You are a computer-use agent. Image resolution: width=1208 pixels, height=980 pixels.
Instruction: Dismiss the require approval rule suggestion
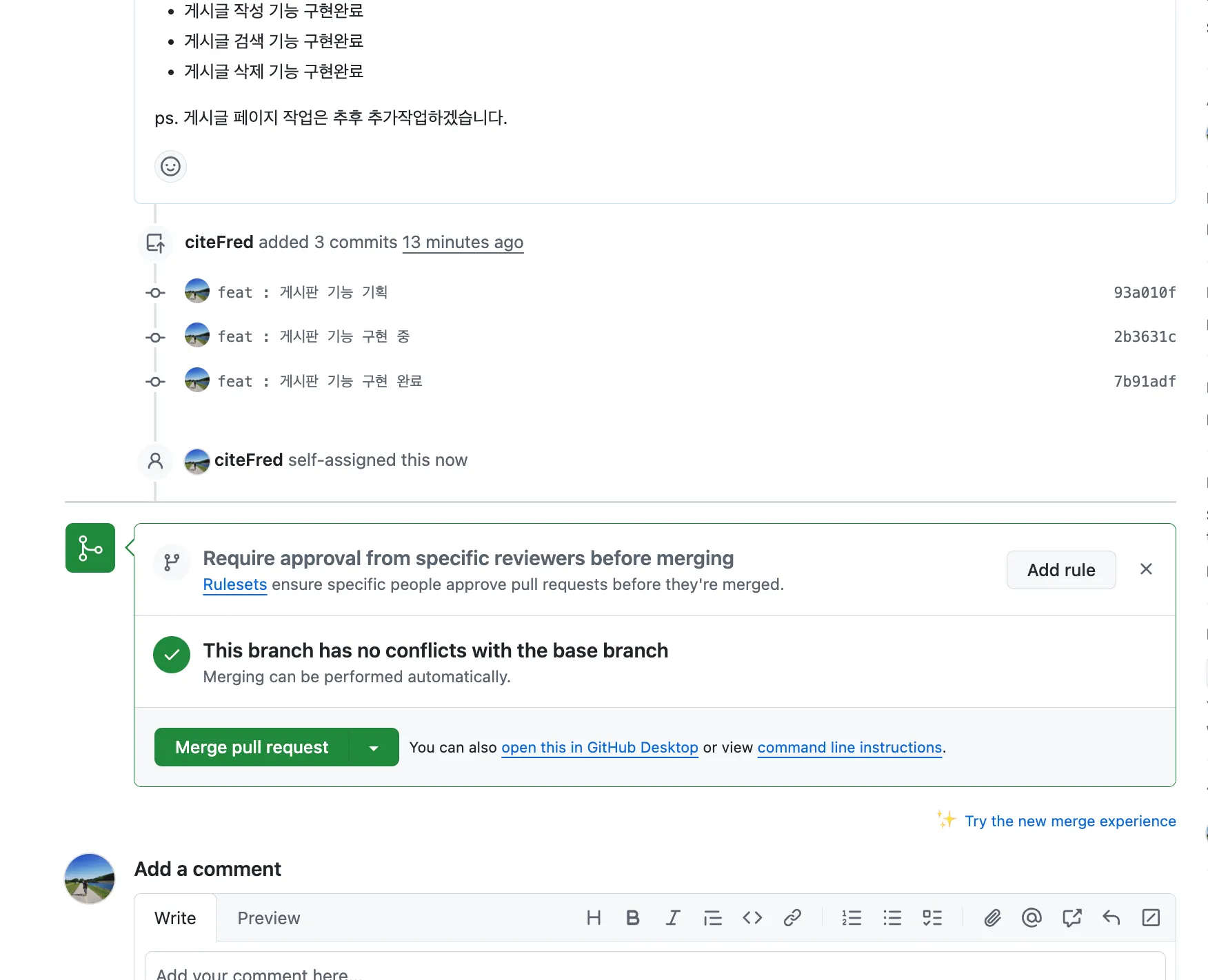click(x=1146, y=569)
